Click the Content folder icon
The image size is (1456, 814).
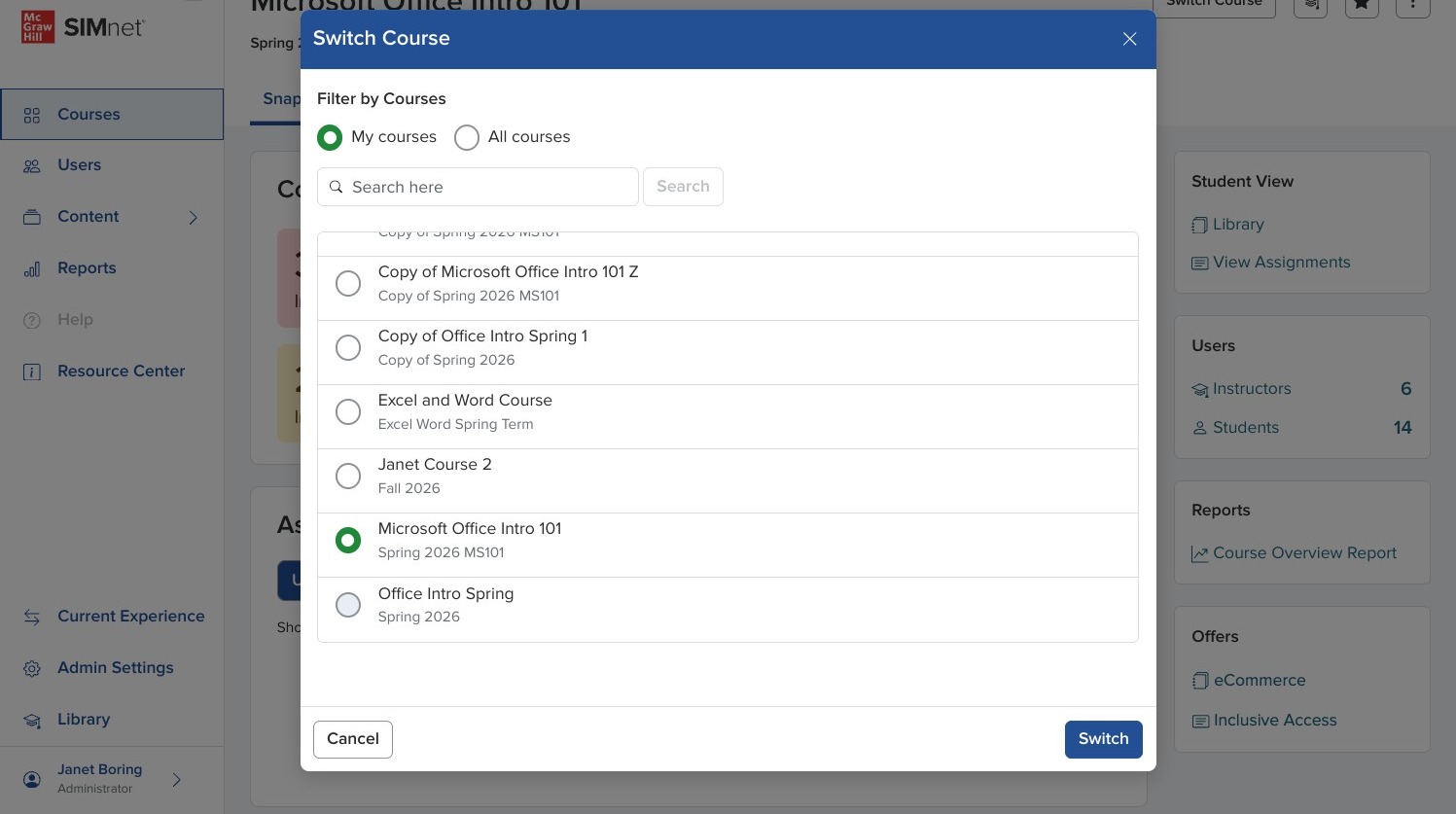32,217
